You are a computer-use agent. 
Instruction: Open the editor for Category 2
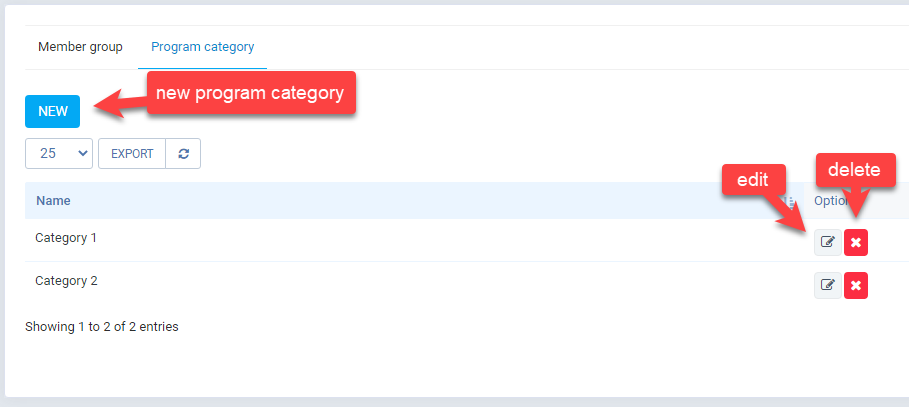point(827,285)
